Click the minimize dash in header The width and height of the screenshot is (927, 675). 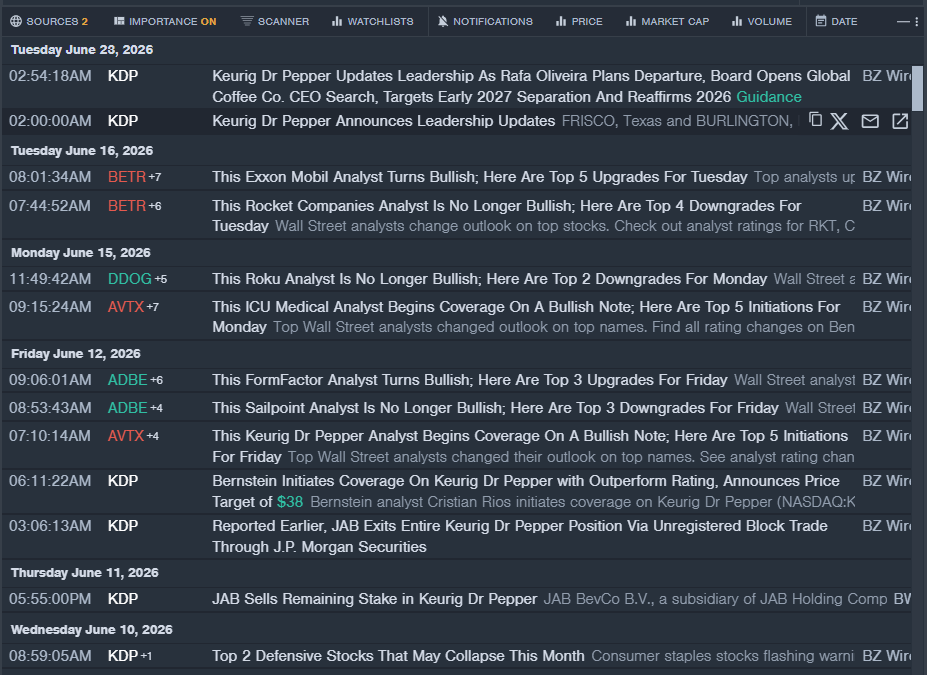coord(902,22)
